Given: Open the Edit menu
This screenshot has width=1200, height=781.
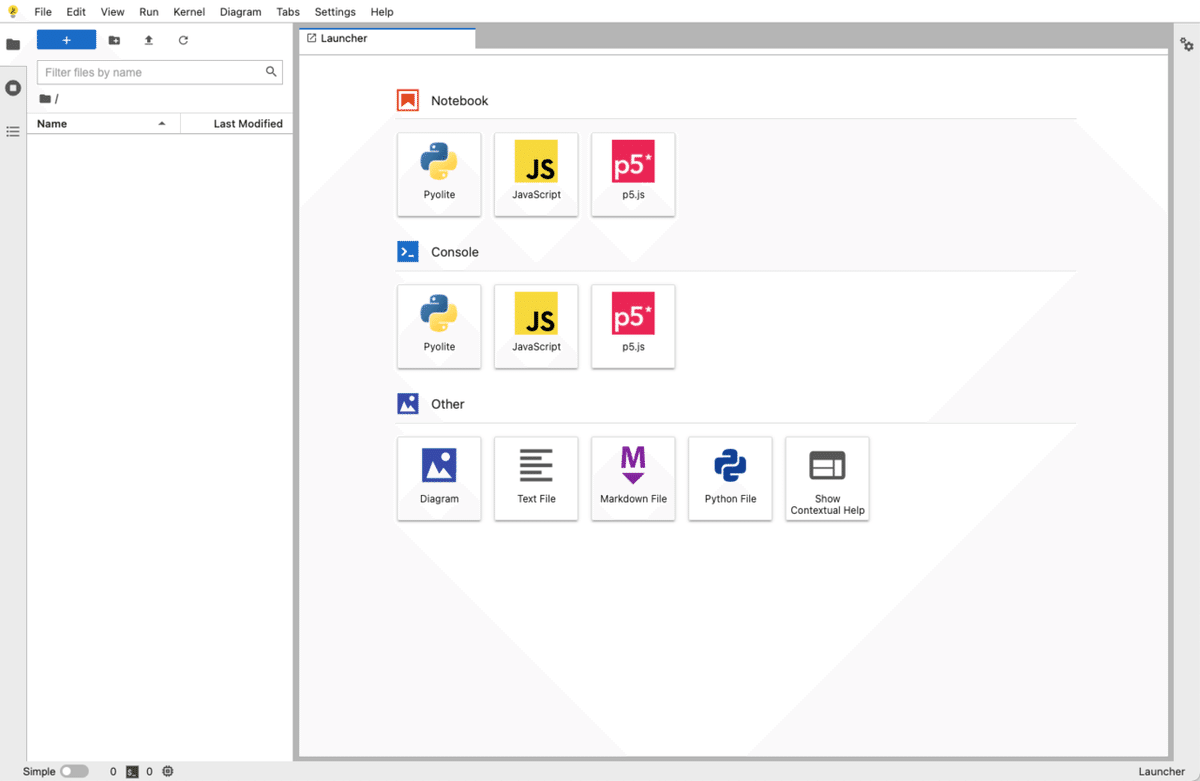Looking at the screenshot, I should [76, 12].
